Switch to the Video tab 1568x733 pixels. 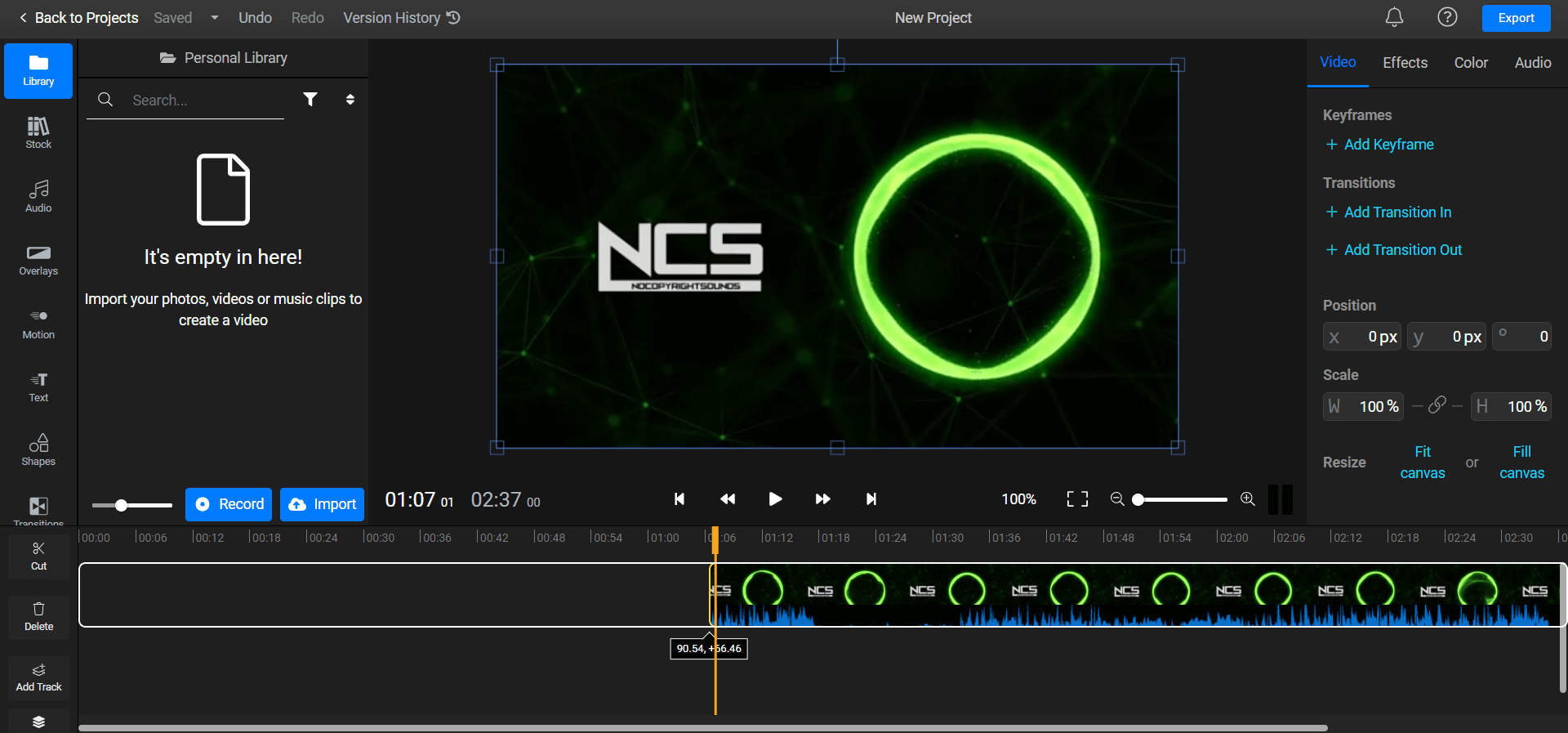pos(1338,62)
